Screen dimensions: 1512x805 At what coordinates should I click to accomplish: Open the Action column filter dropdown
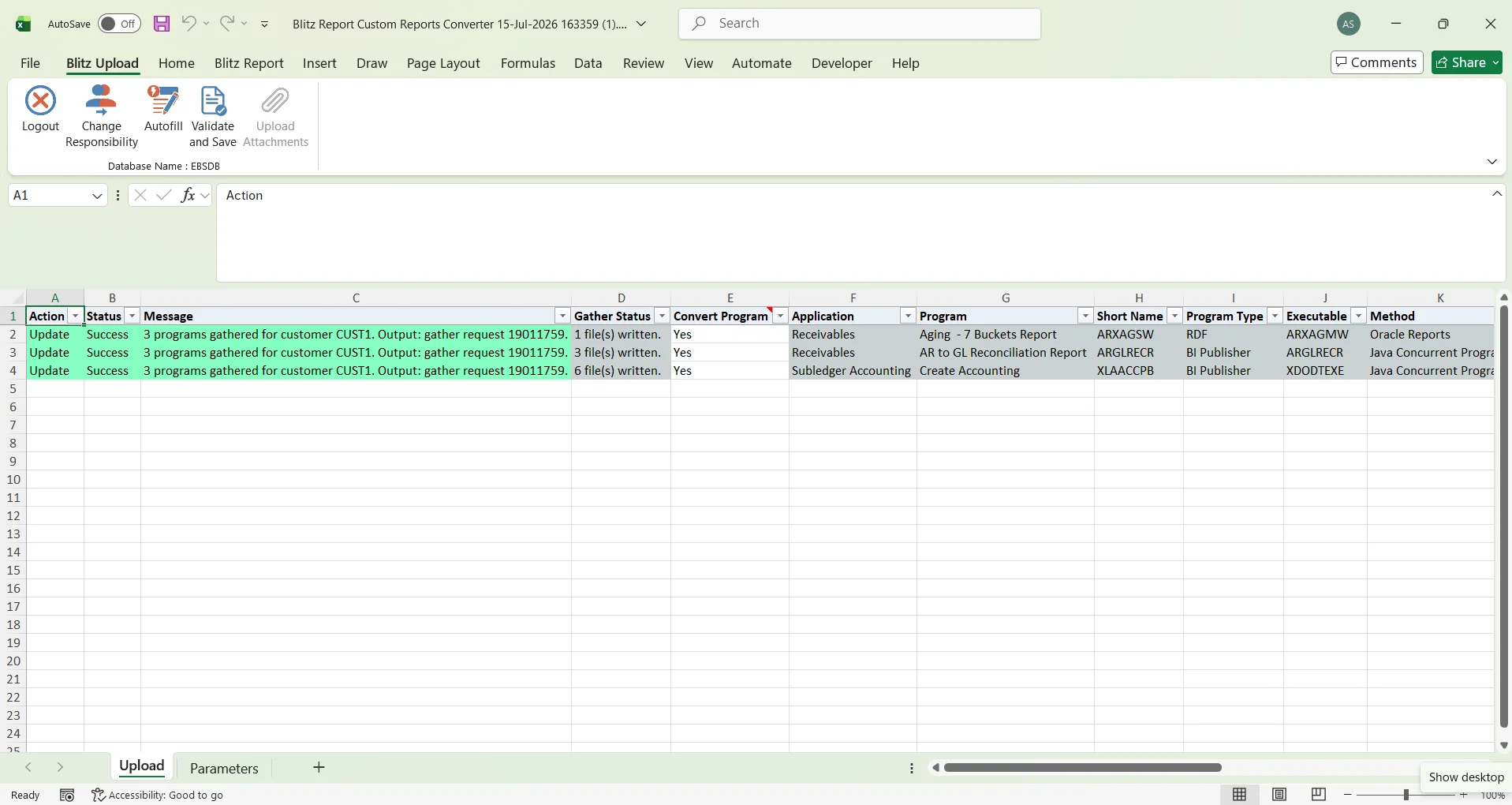pos(76,316)
